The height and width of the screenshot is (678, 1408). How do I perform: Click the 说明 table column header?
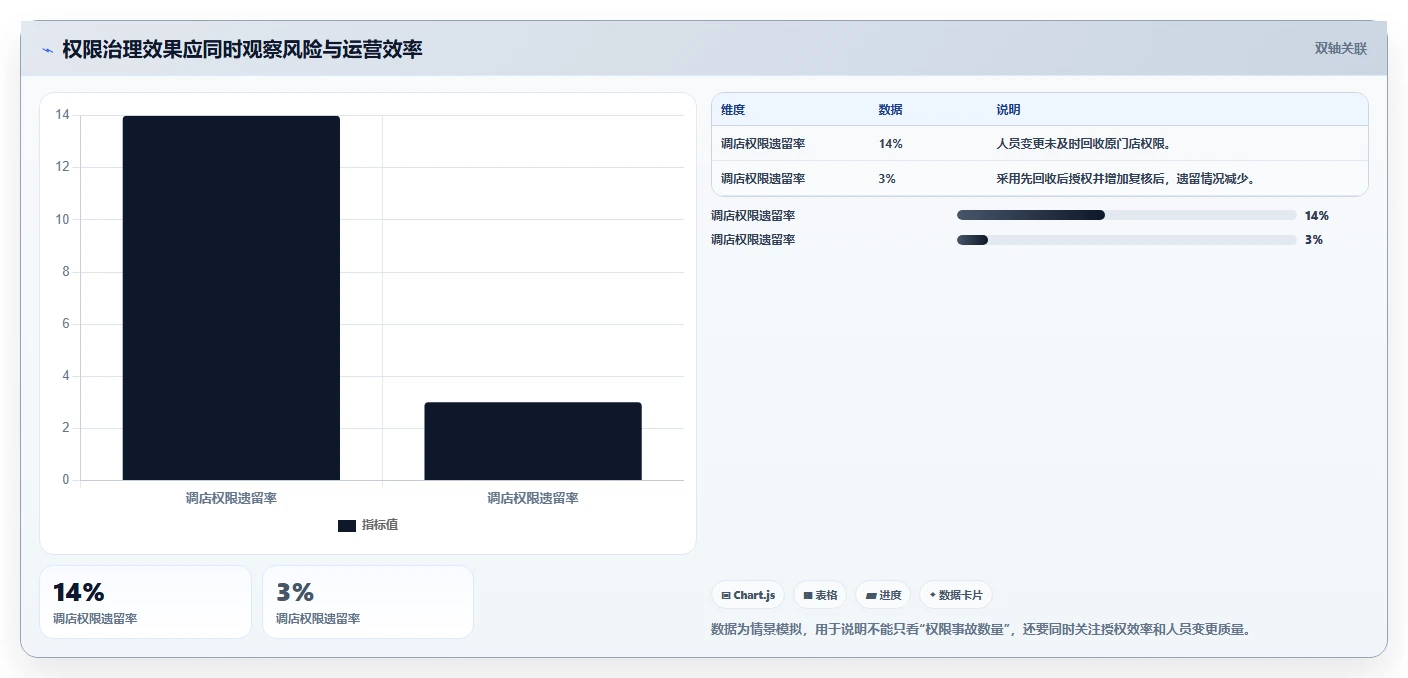1008,110
